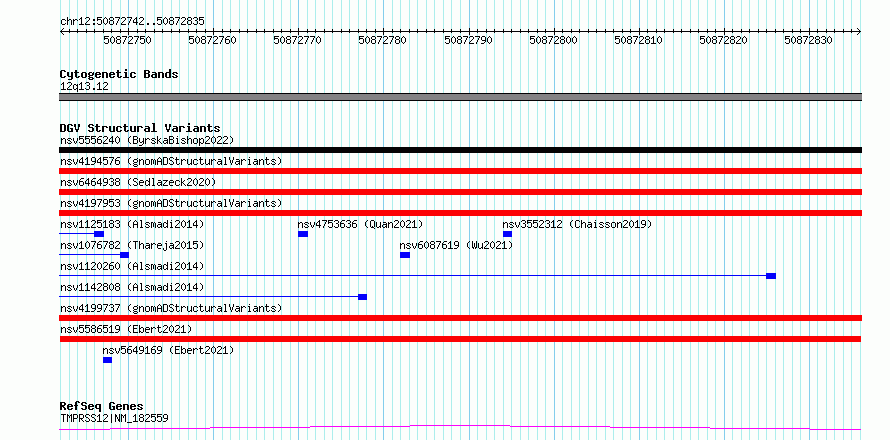Click the Cytogenetic Bands track heading
Screen dimensions: 890x440
pyautogui.click(x=119, y=74)
